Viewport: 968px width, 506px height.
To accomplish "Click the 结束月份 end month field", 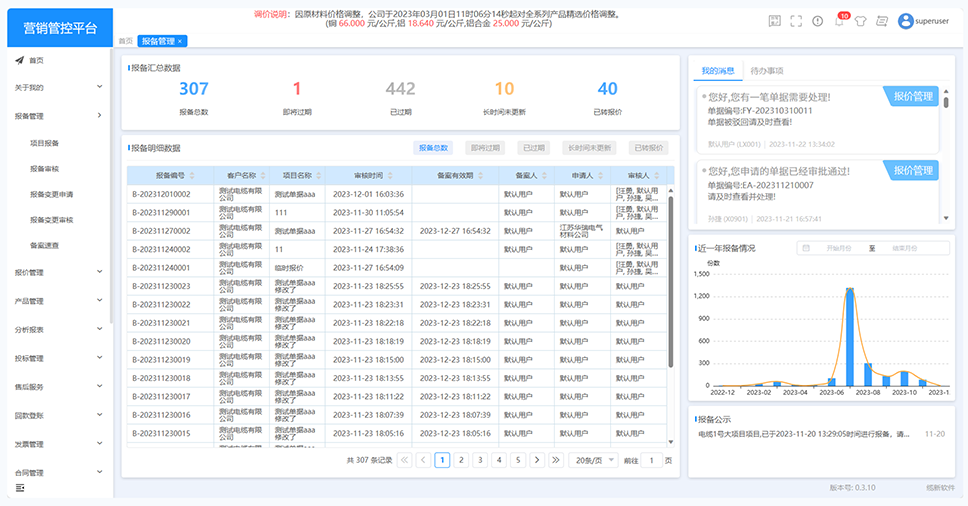I will (x=904, y=248).
